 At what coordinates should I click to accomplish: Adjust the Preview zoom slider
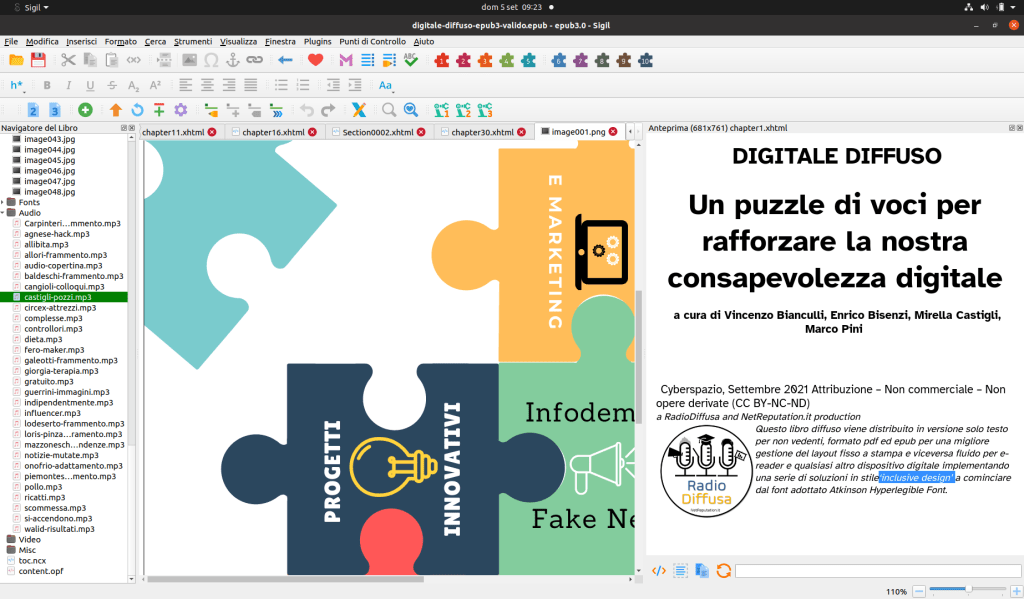coord(970,588)
